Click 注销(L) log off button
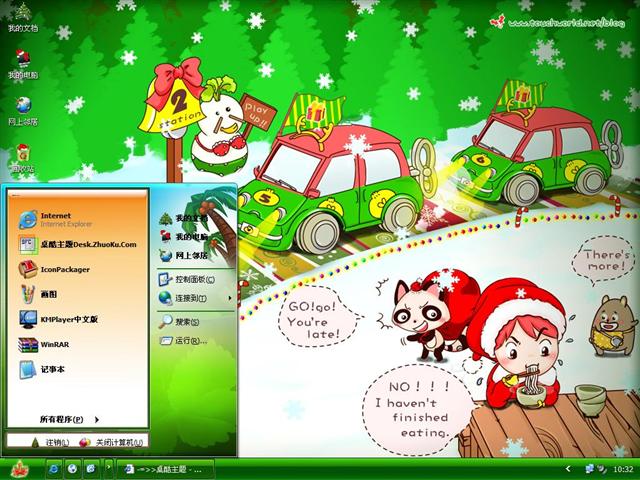The width and height of the screenshot is (640, 480). pyautogui.click(x=51, y=442)
